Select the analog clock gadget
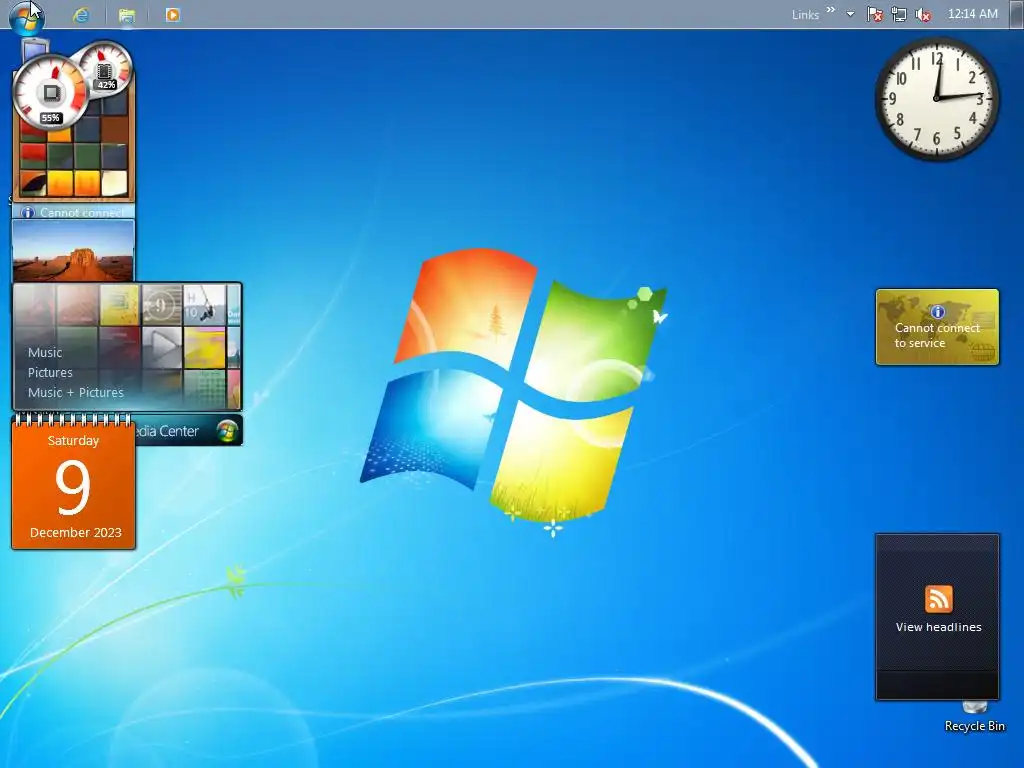 point(936,99)
